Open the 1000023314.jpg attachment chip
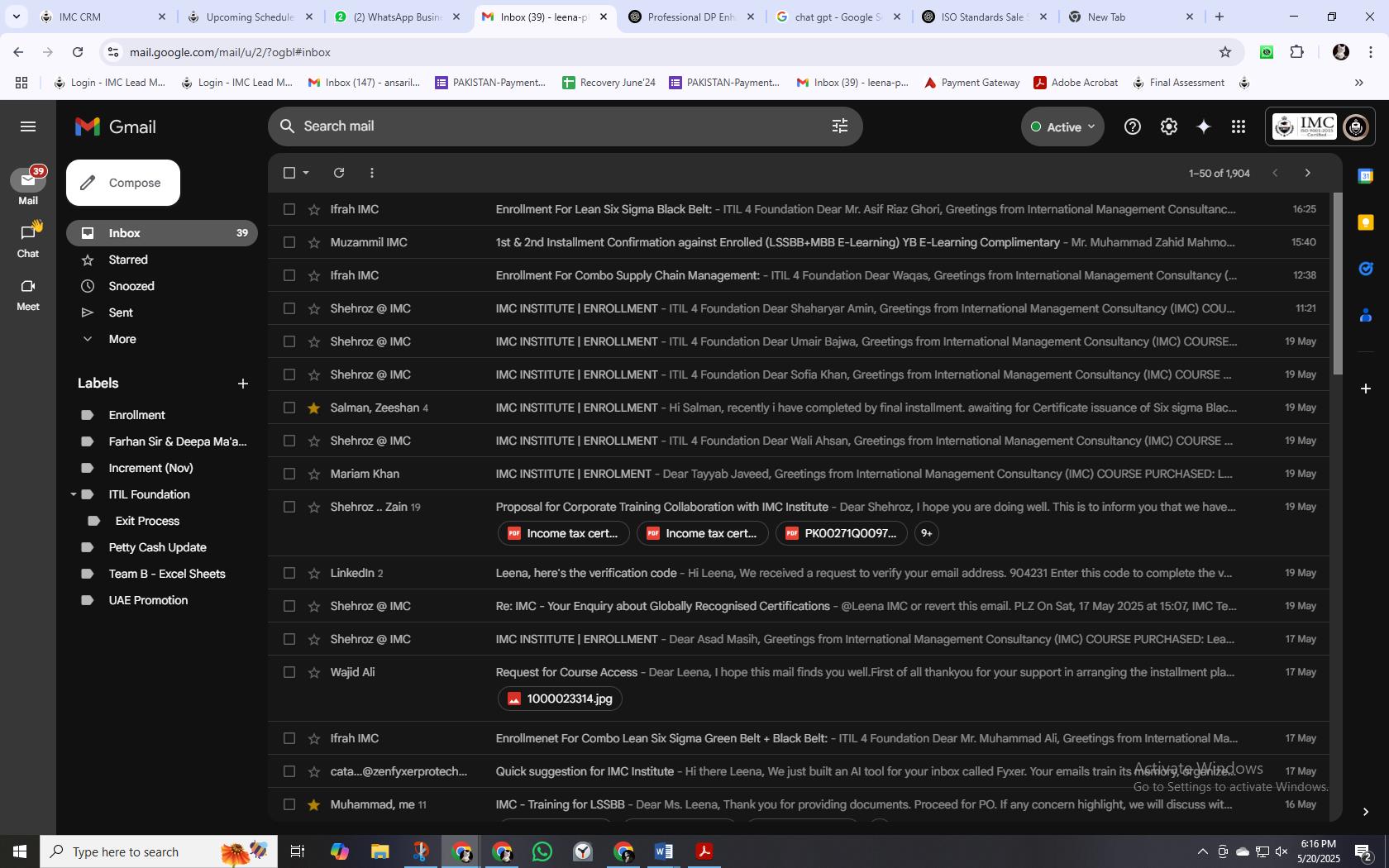 [560, 699]
